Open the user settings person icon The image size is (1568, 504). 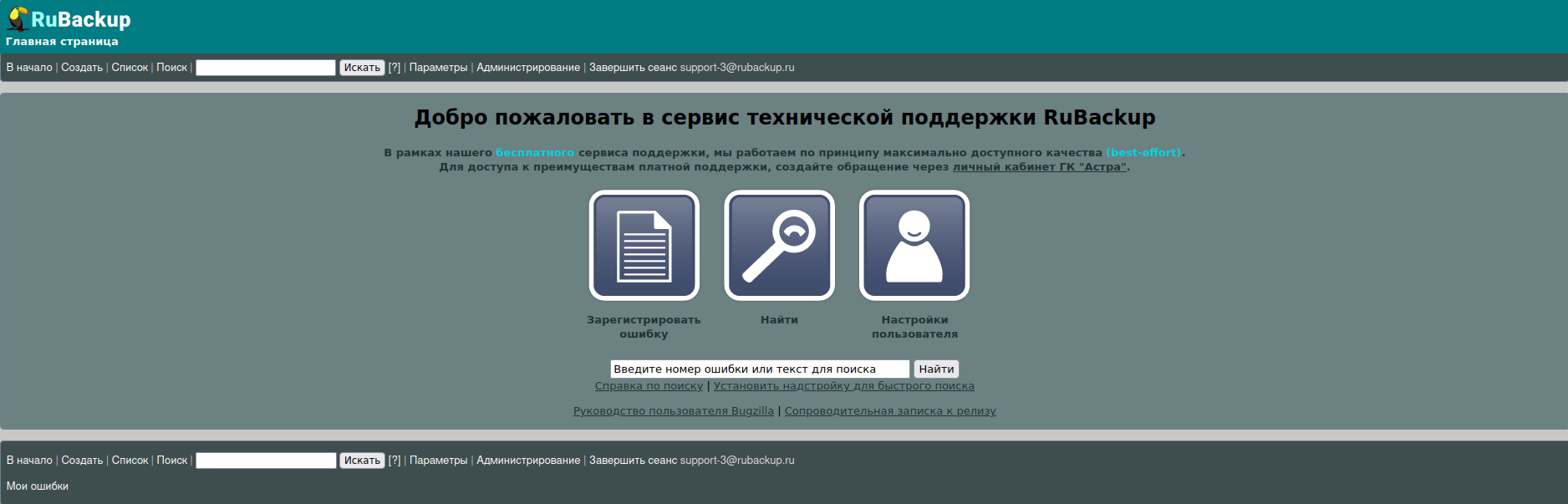[x=914, y=245]
